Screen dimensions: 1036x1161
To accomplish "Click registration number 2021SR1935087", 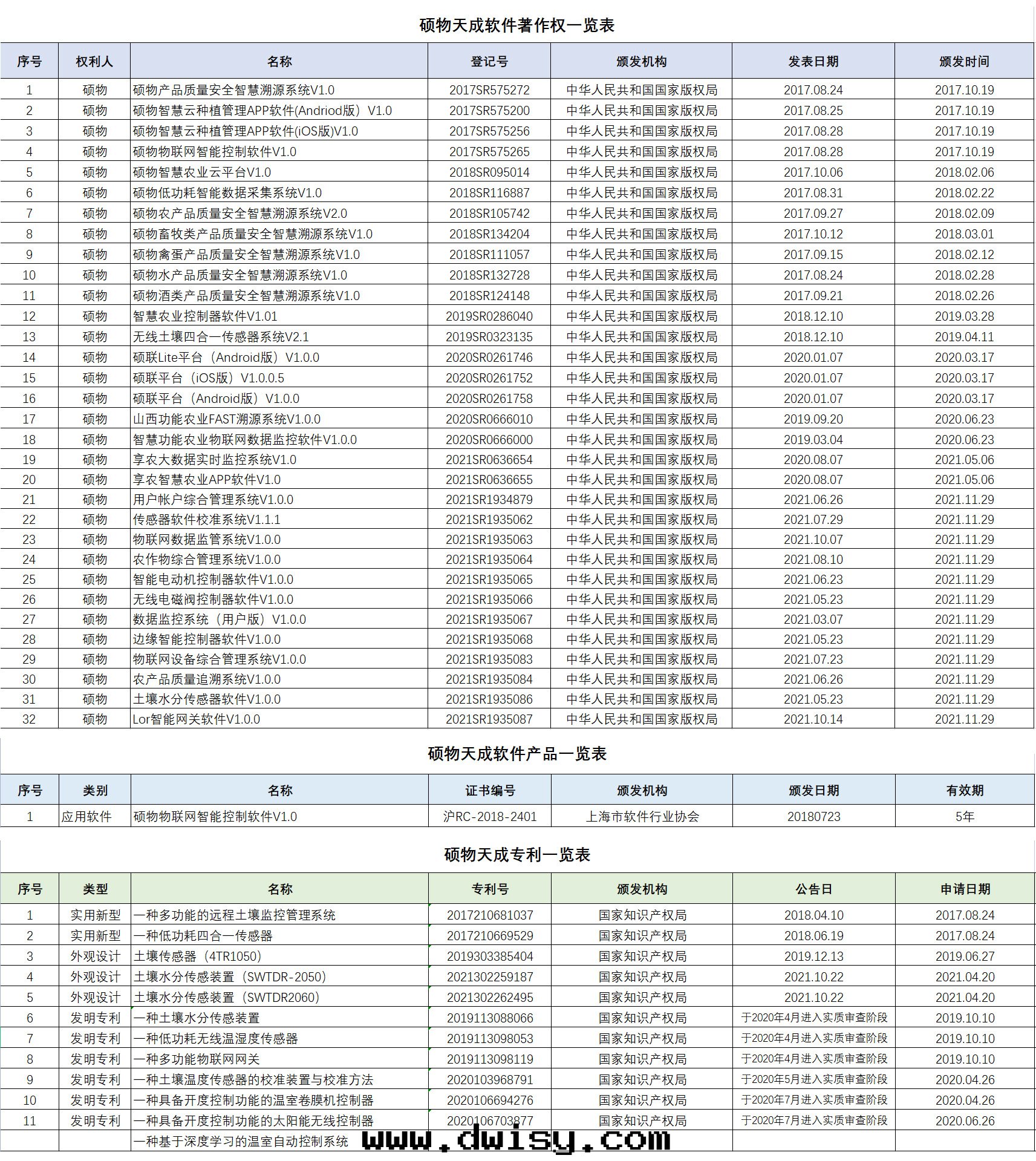I will pyautogui.click(x=489, y=719).
